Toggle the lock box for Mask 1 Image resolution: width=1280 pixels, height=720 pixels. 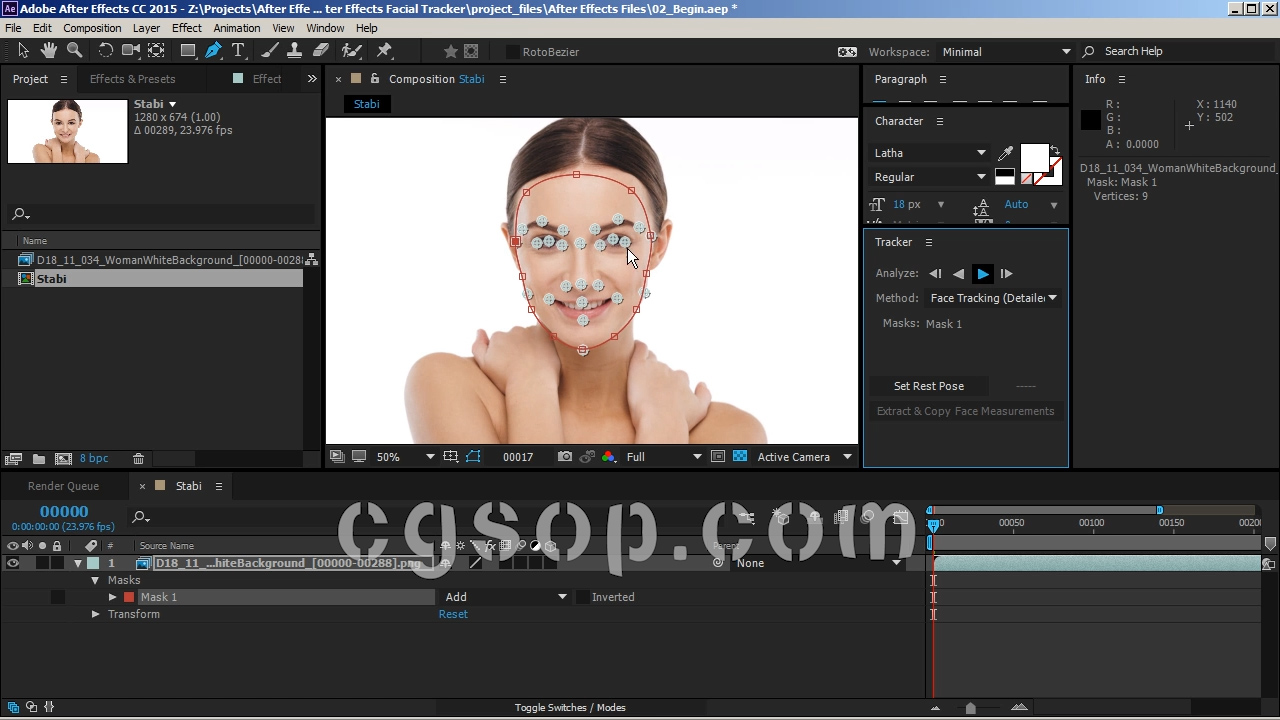[57, 597]
